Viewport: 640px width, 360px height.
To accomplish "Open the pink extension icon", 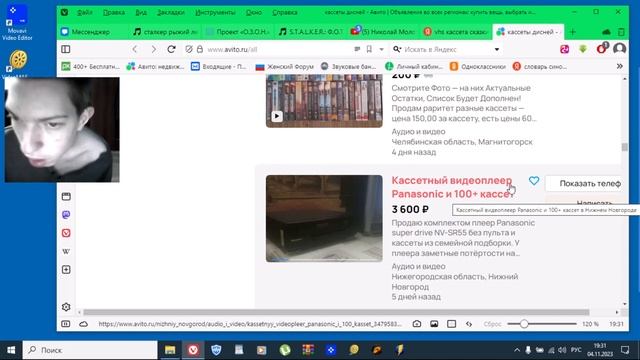I will [x=564, y=49].
